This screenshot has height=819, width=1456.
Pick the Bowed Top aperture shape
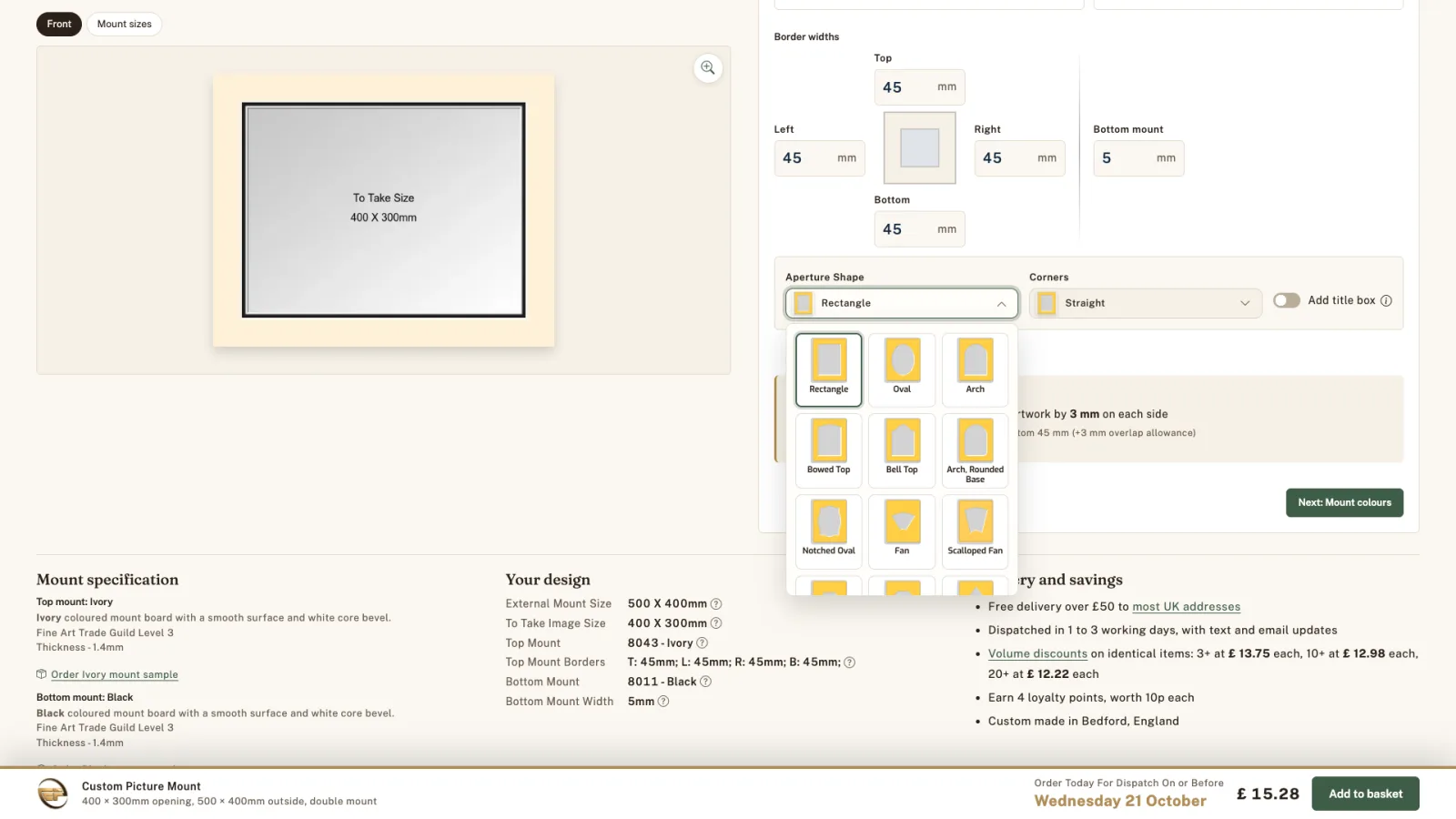pos(829,450)
